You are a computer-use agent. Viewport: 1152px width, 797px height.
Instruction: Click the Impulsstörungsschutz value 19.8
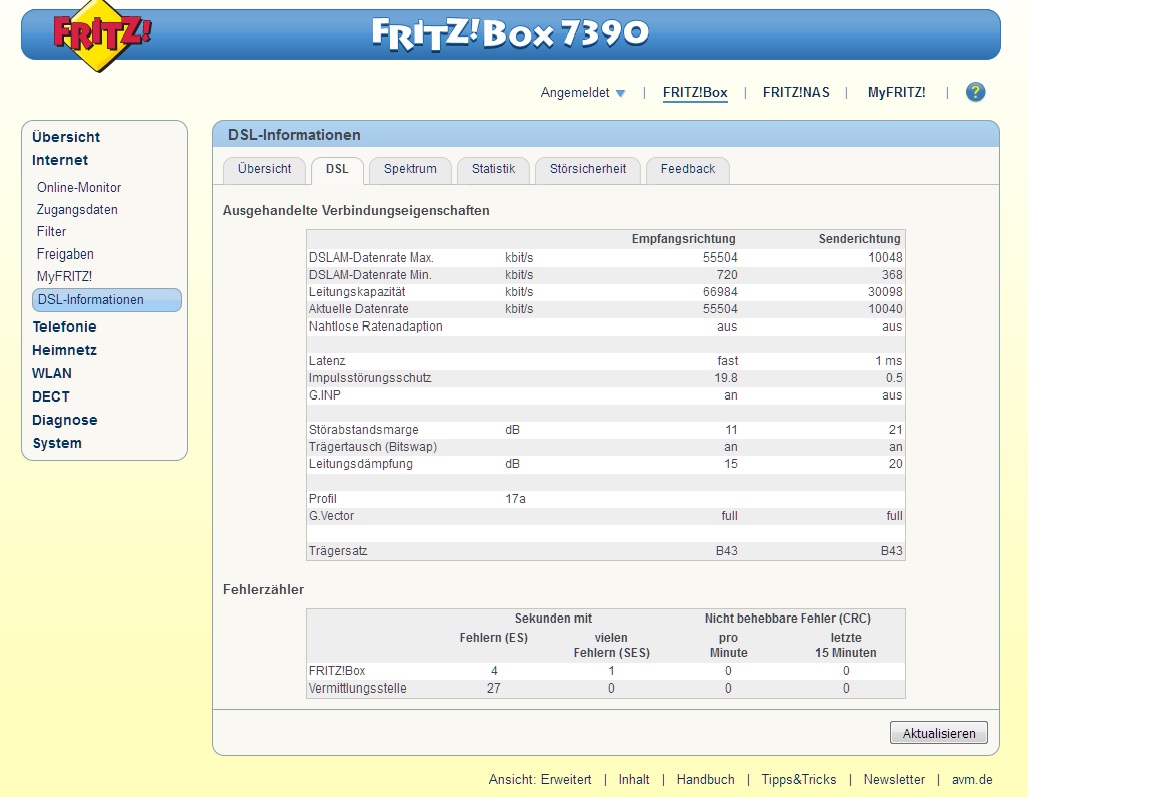tap(726, 378)
